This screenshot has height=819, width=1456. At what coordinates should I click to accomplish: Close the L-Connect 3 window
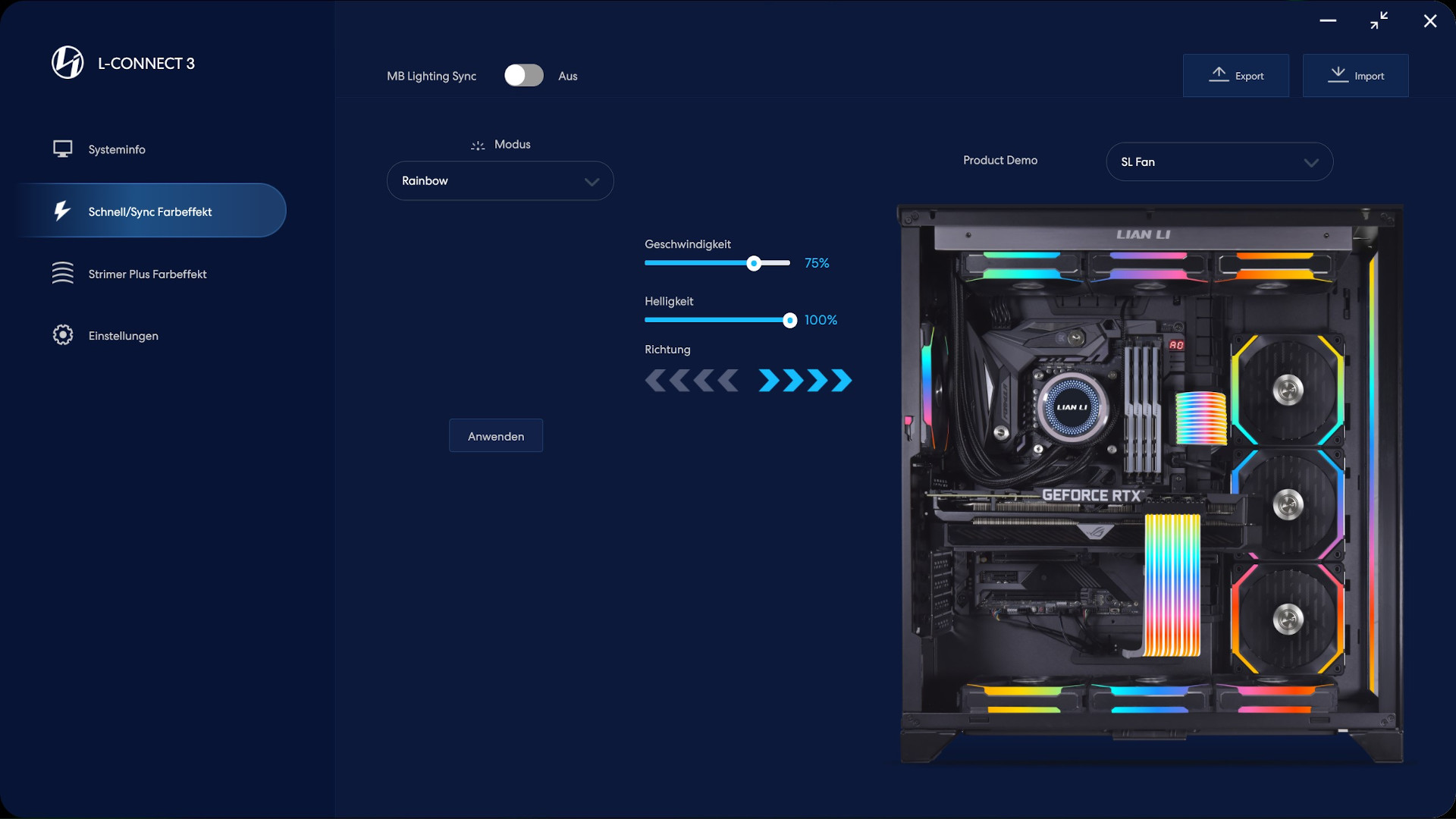point(1430,21)
